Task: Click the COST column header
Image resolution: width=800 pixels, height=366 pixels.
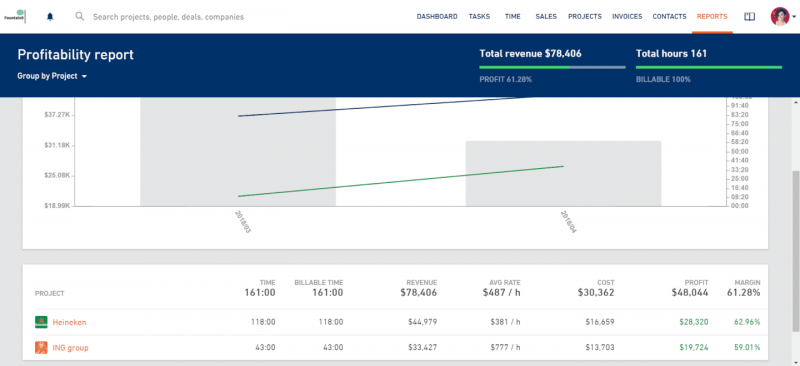Action: click(606, 282)
